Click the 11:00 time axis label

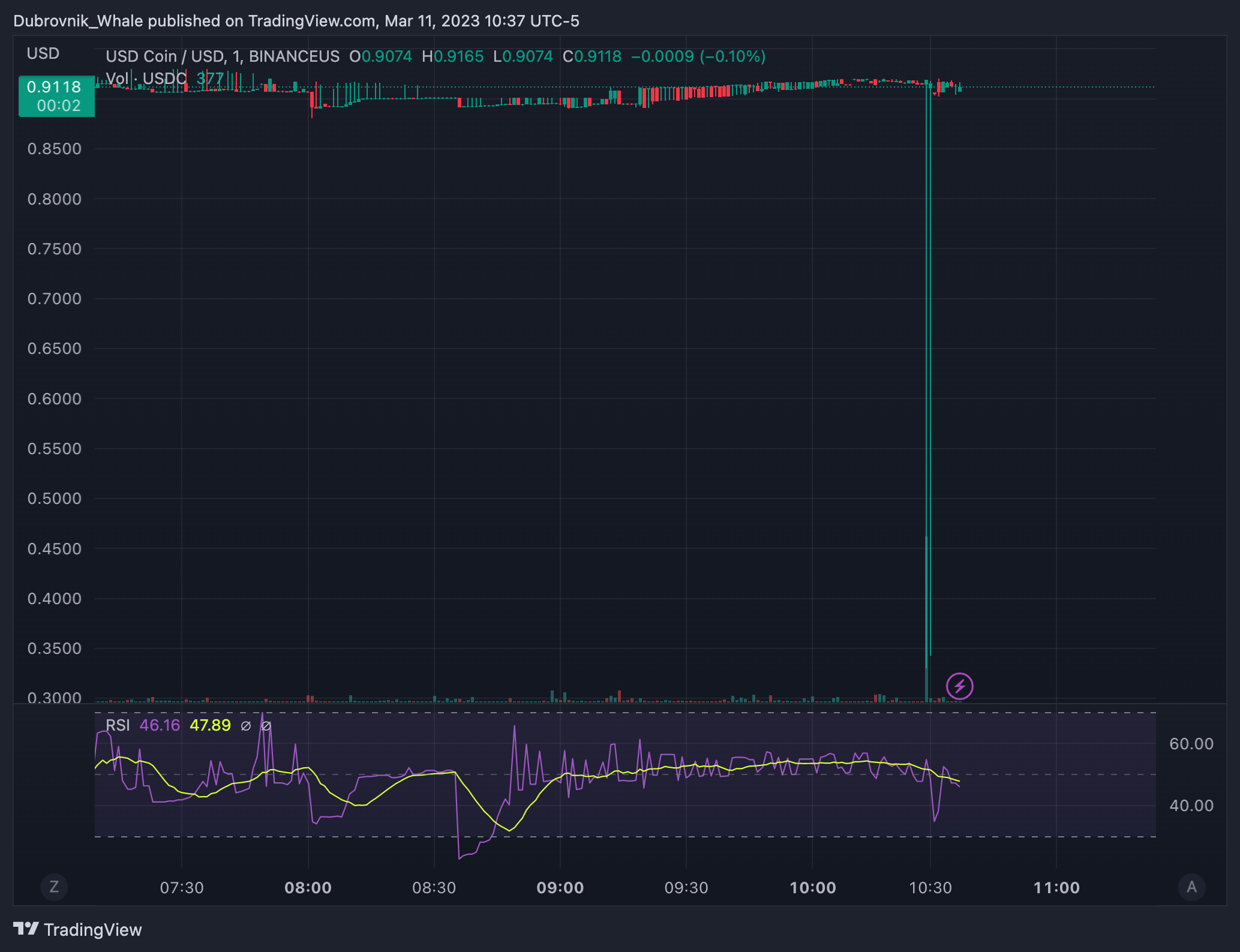[x=1056, y=887]
